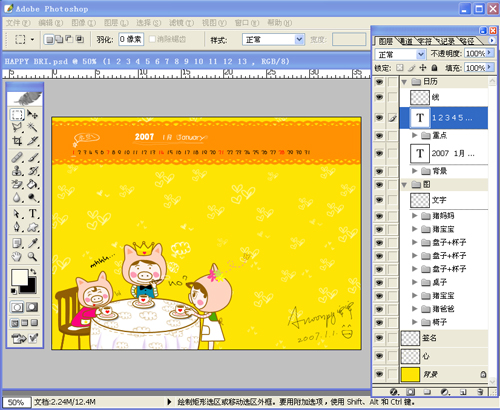Open the 样式 style dropdown

pyautogui.click(x=273, y=40)
